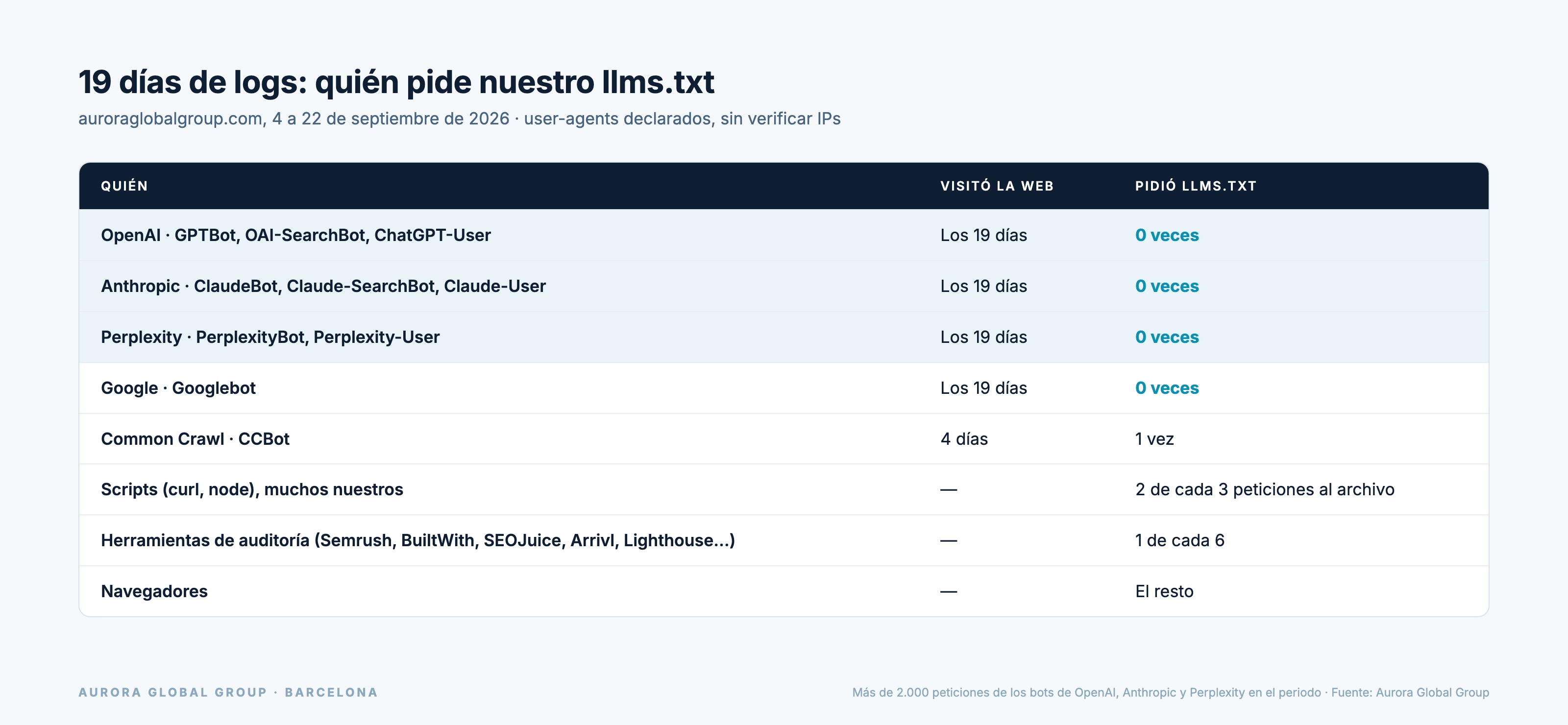Click the dash in the Scripts row
The height and width of the screenshot is (725, 1568).
coord(949,490)
